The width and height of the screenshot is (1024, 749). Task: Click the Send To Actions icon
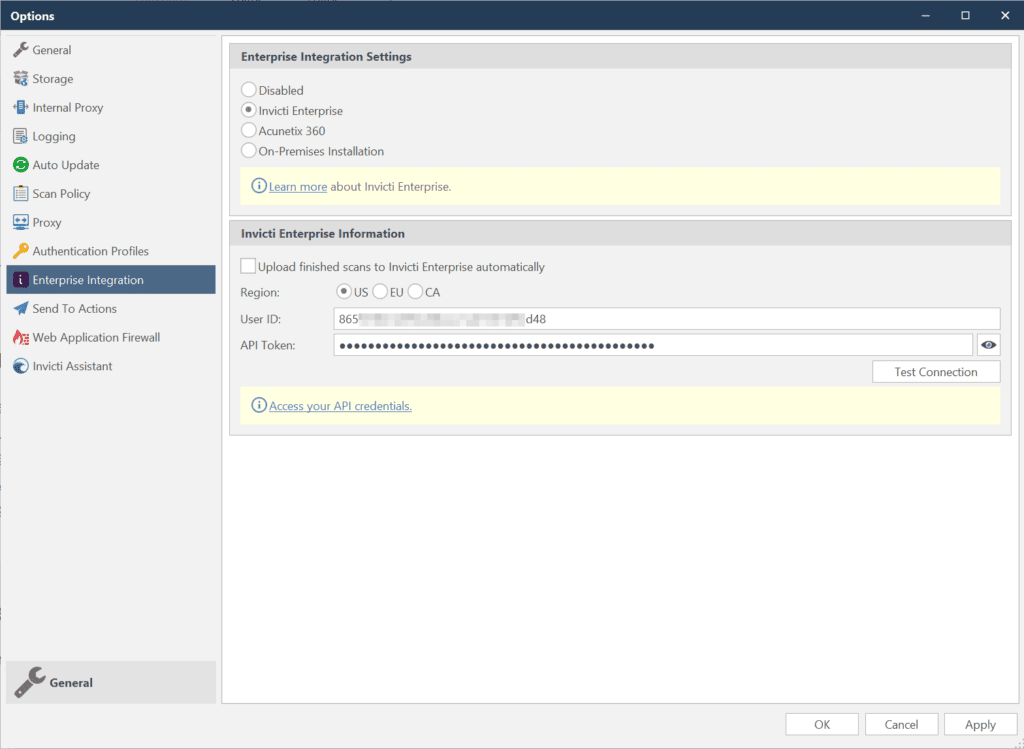tap(20, 308)
